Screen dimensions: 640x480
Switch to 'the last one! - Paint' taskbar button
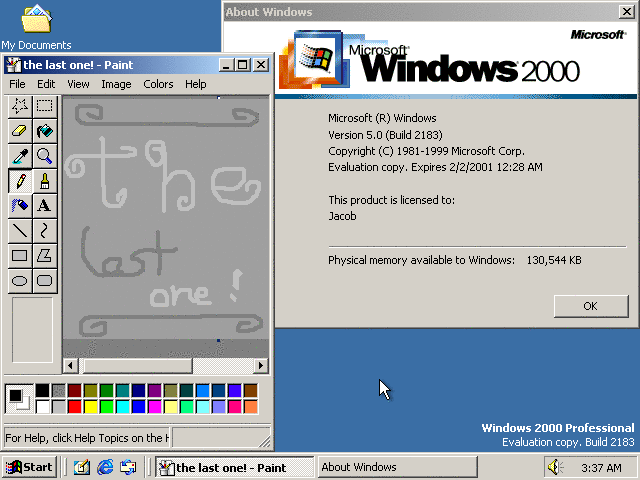pyautogui.click(x=234, y=467)
